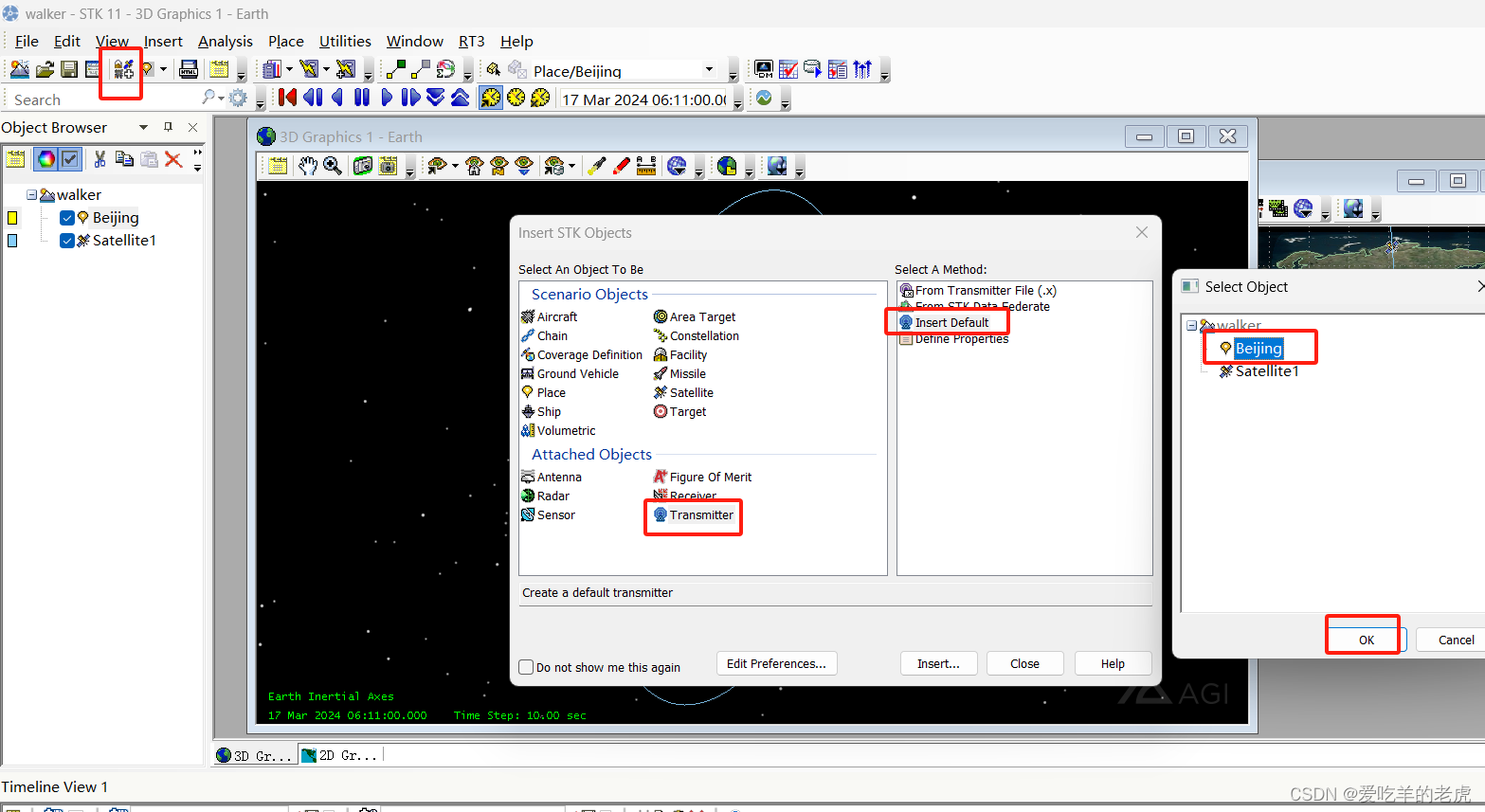Decrease animation time step
This screenshot has height=812, width=1485.
(435, 98)
